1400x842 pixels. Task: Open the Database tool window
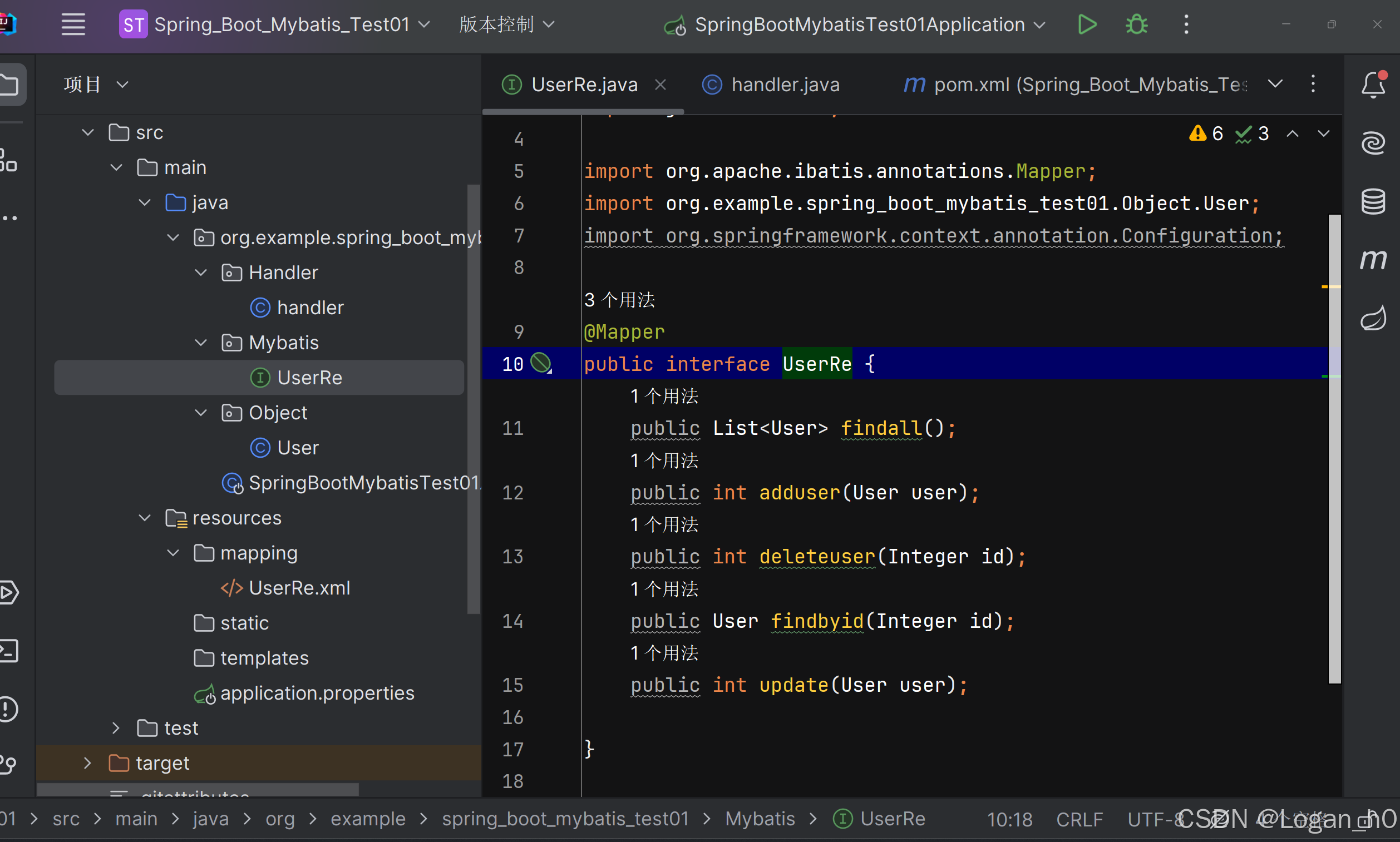1373,201
